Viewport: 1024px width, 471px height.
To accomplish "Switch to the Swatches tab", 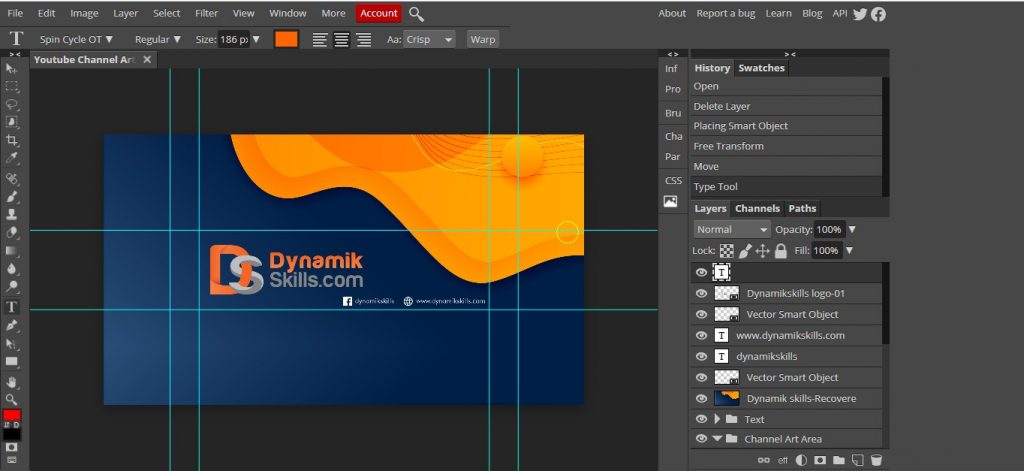I will point(761,68).
